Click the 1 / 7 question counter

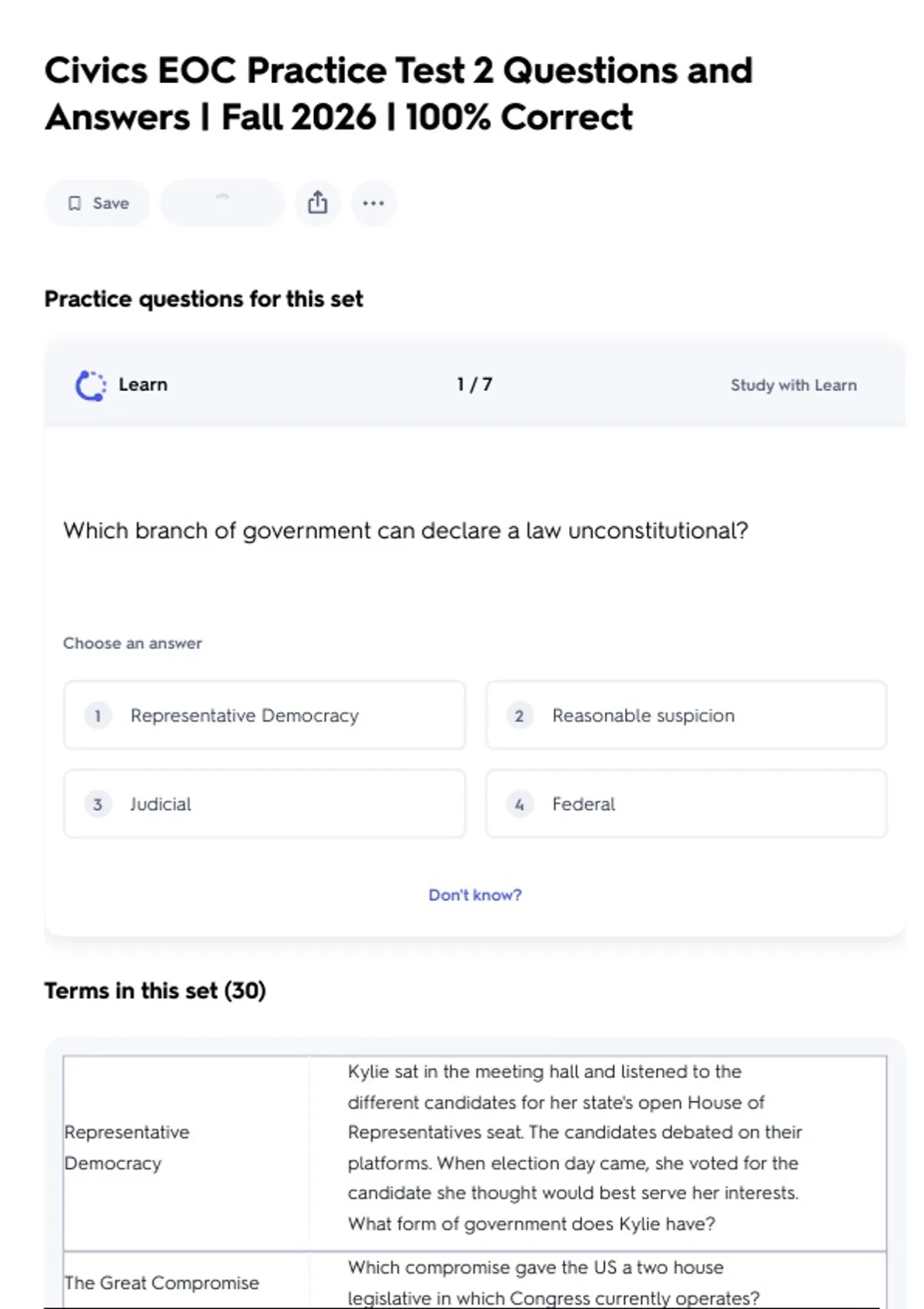coord(474,384)
